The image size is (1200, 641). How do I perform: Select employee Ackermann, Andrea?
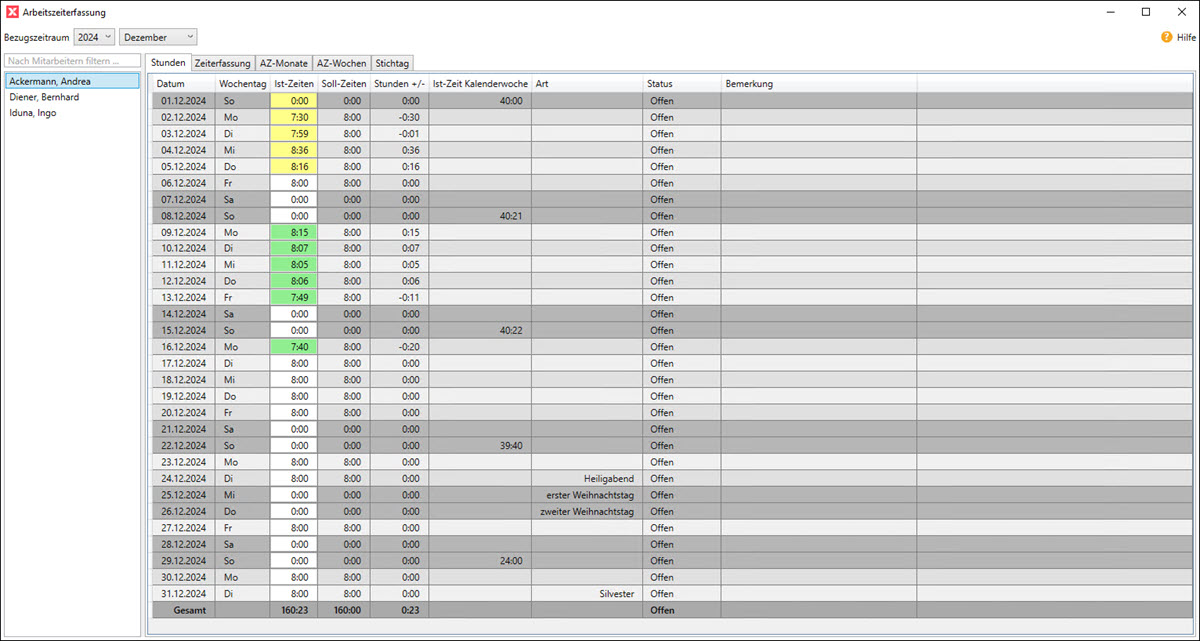(72, 81)
